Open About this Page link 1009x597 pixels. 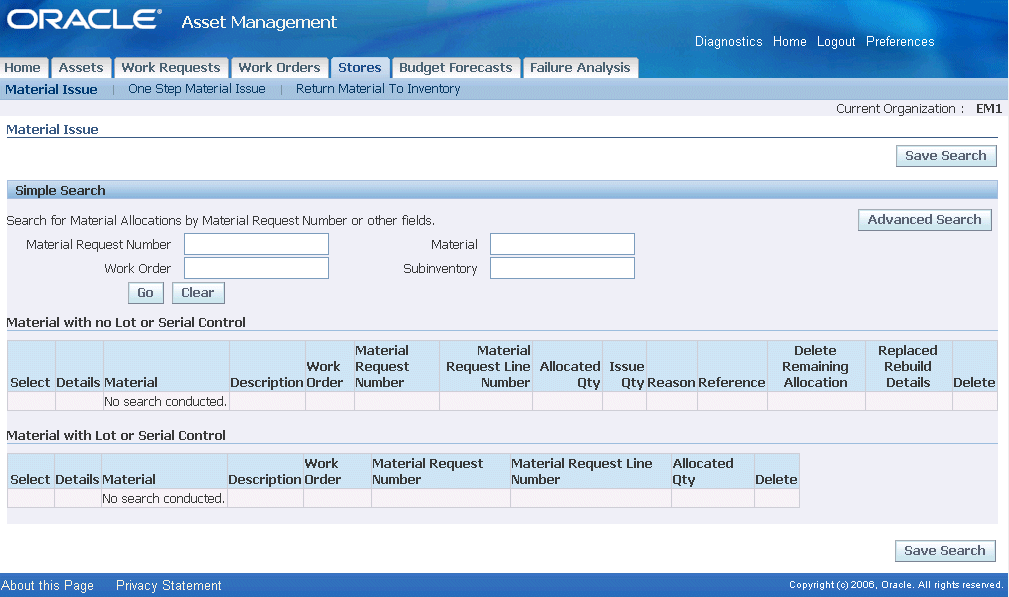pyautogui.click(x=48, y=585)
